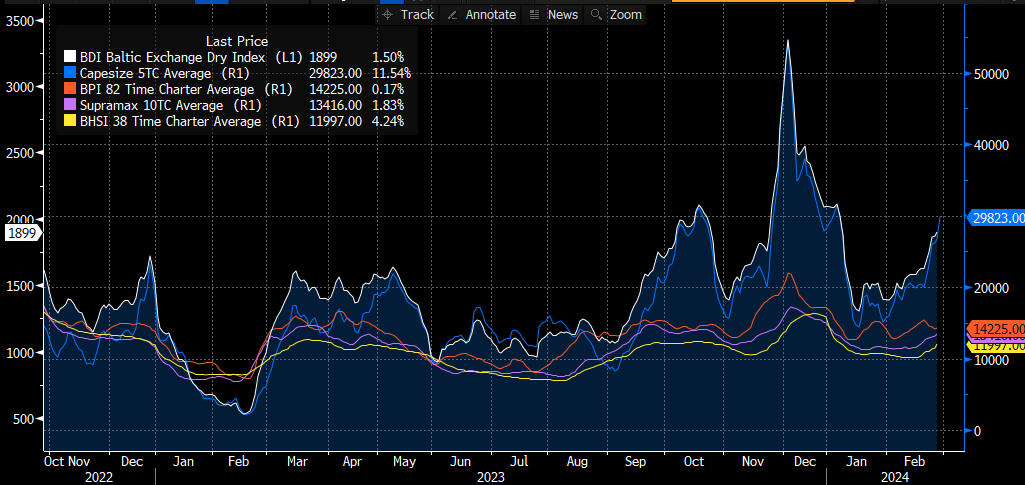Click the 0 right axis label
This screenshot has height=485, width=1025.
[977, 431]
